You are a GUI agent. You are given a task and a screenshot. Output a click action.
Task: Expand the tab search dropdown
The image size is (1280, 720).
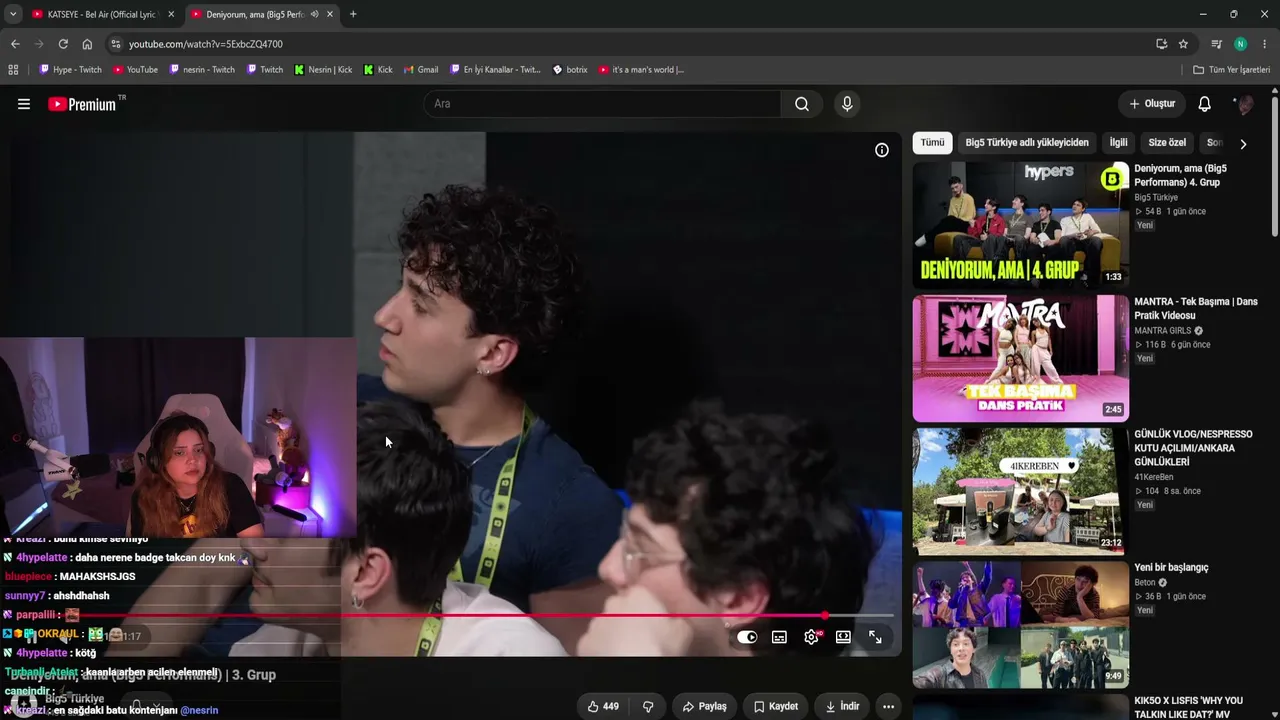point(13,14)
